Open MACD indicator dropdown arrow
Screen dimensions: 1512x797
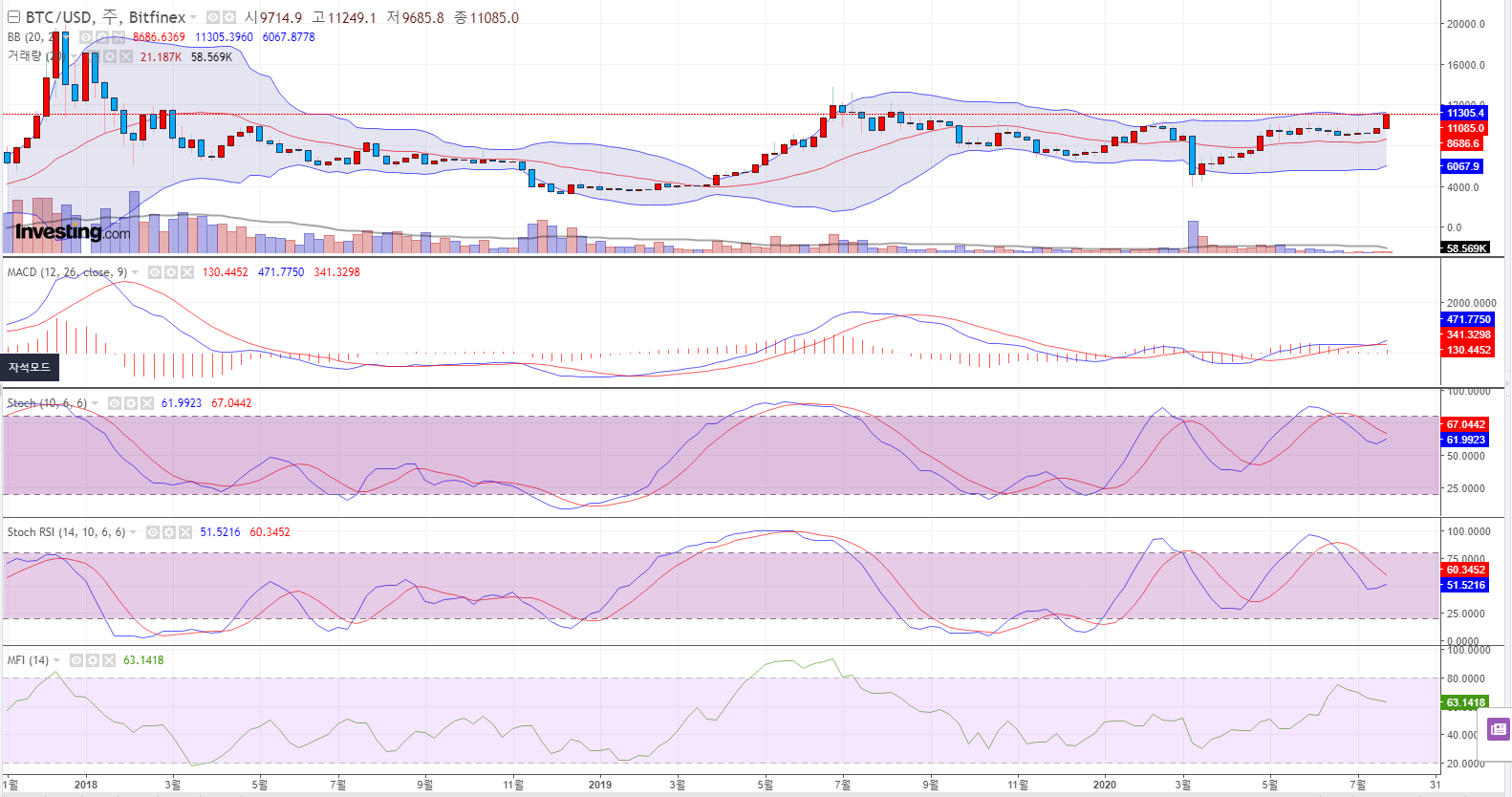(135, 272)
